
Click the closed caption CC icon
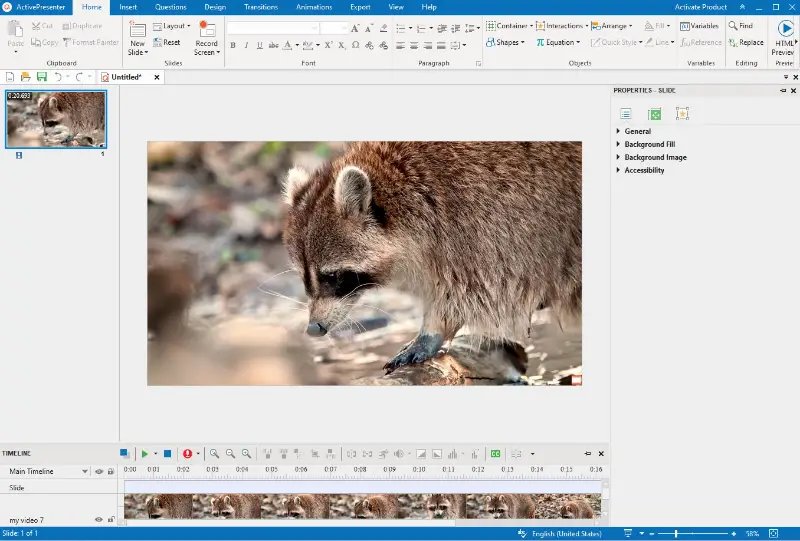coord(495,454)
